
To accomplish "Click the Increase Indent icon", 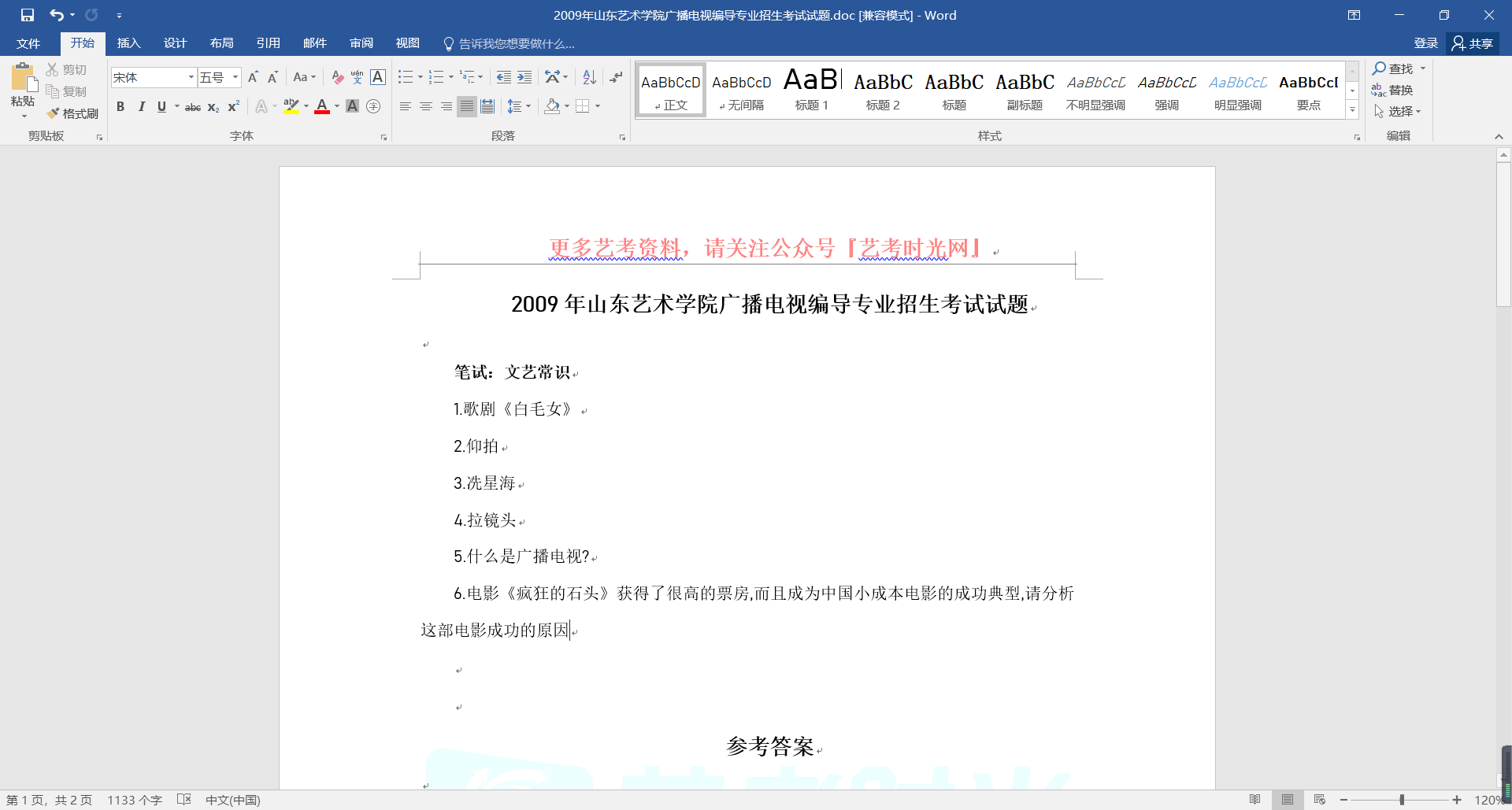I will [524, 77].
